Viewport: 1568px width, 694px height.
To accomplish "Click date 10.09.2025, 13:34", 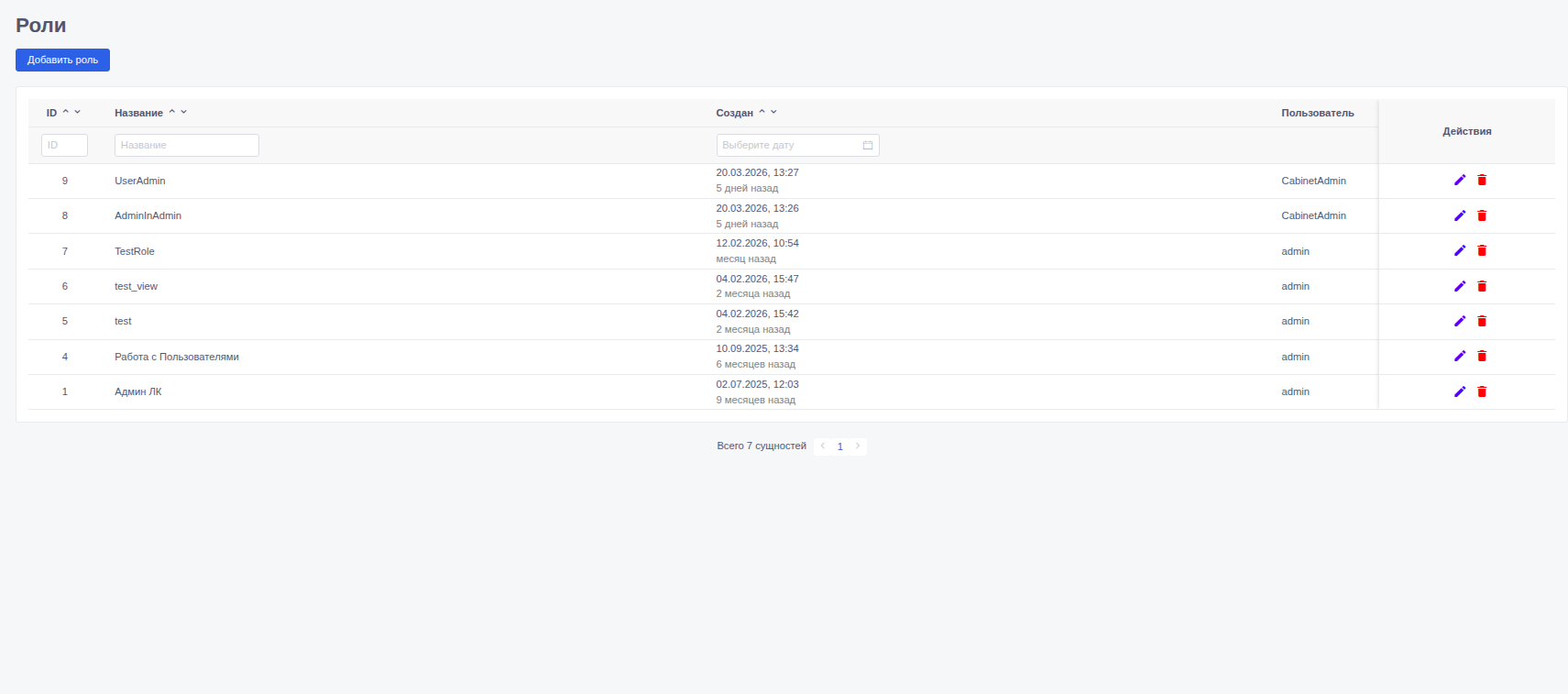I will (758, 348).
